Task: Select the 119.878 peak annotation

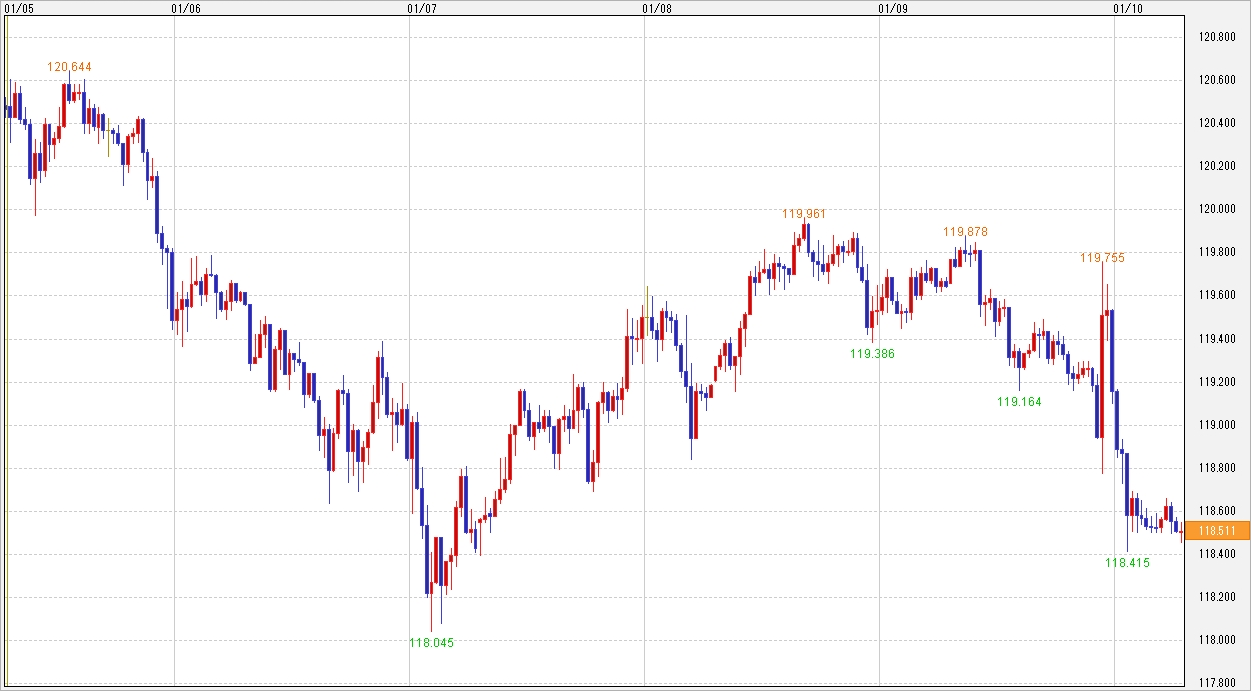Action: point(965,232)
